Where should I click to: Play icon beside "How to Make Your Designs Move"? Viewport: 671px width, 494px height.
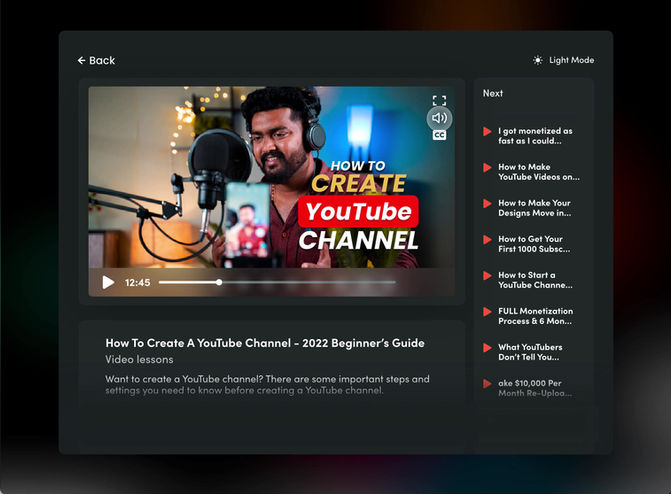coord(487,203)
